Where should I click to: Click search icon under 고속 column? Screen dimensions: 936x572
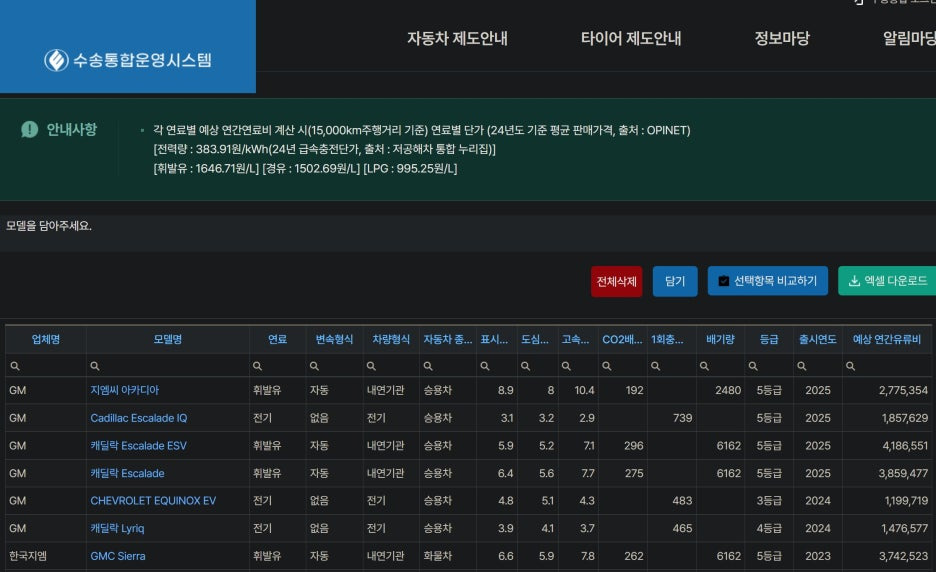pos(566,366)
